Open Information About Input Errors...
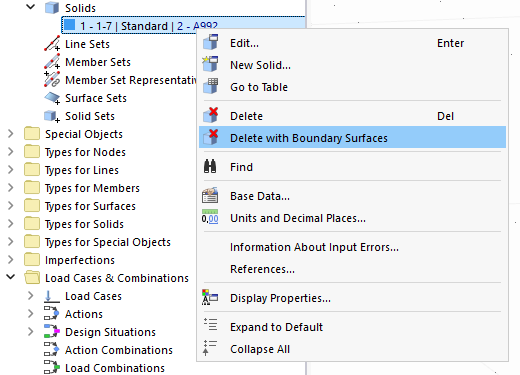 pos(352,247)
